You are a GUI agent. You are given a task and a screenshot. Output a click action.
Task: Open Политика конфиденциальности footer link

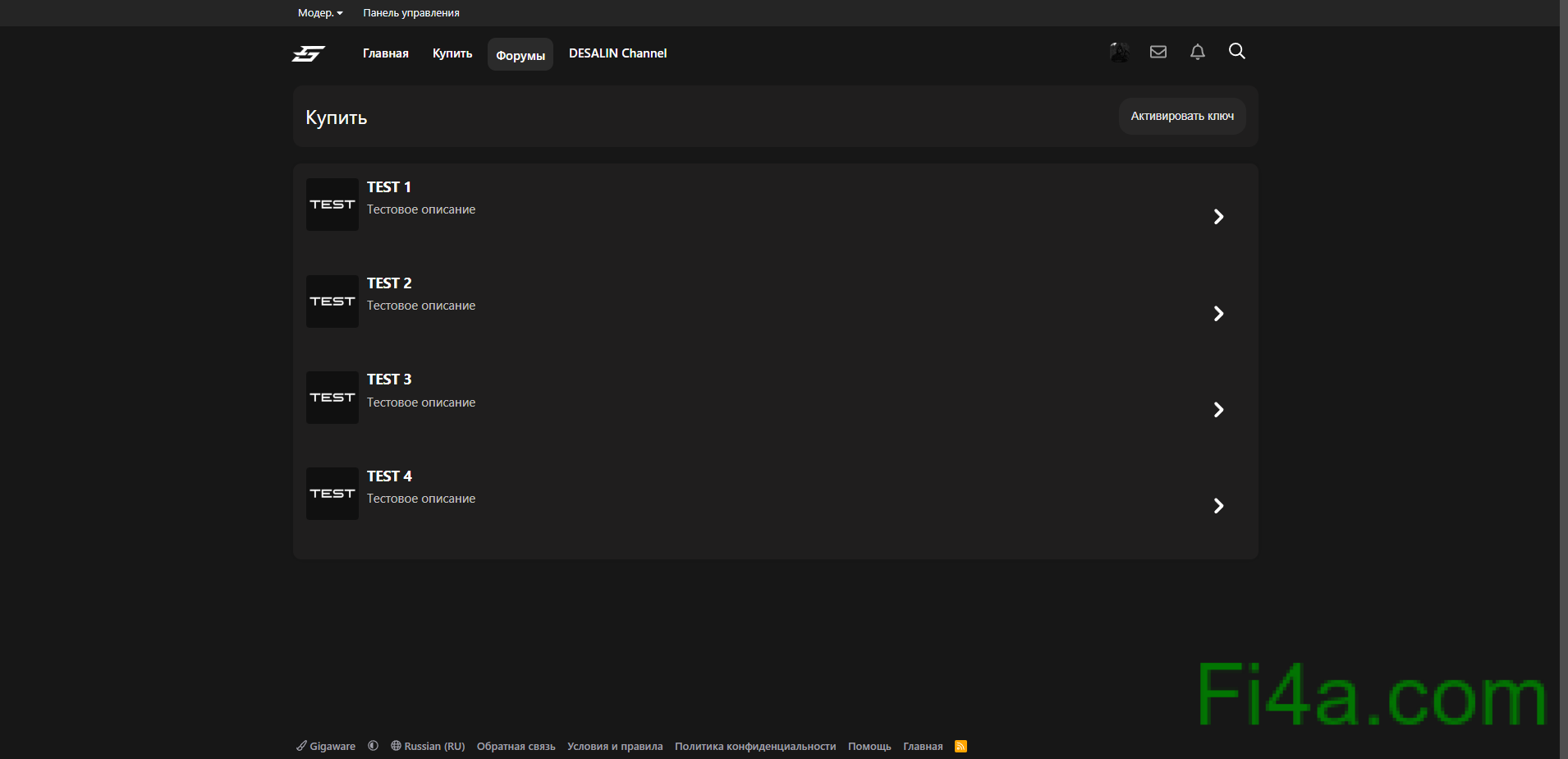coord(755,746)
